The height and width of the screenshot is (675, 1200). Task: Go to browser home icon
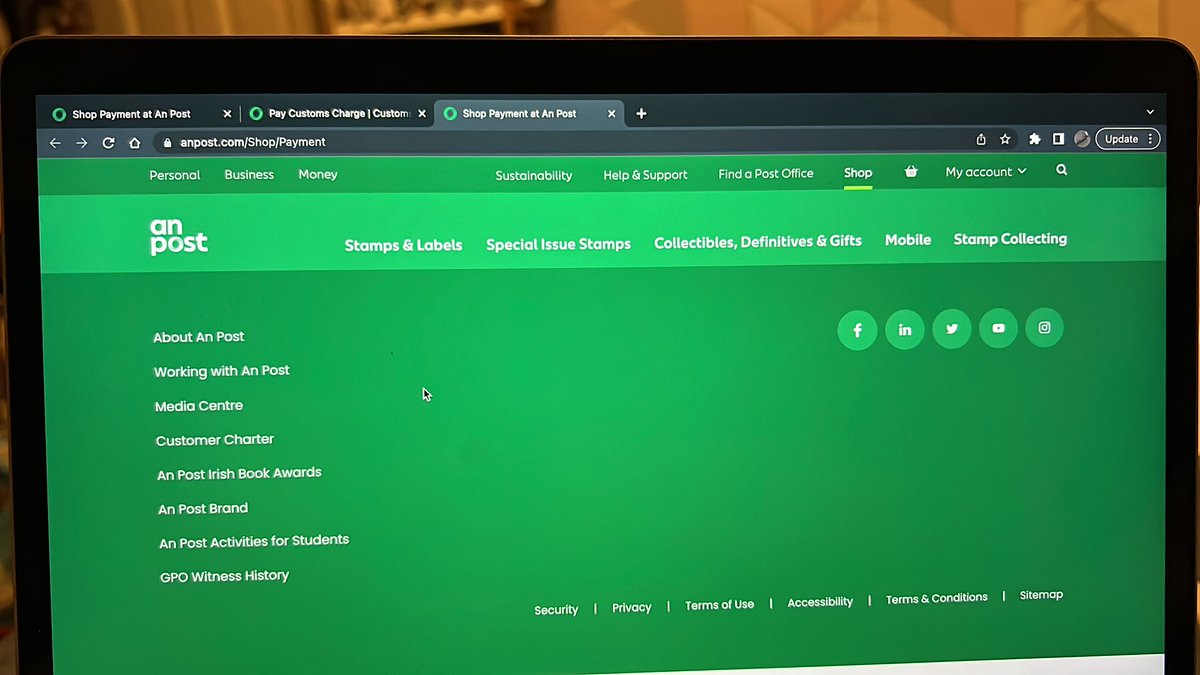pyautogui.click(x=135, y=143)
